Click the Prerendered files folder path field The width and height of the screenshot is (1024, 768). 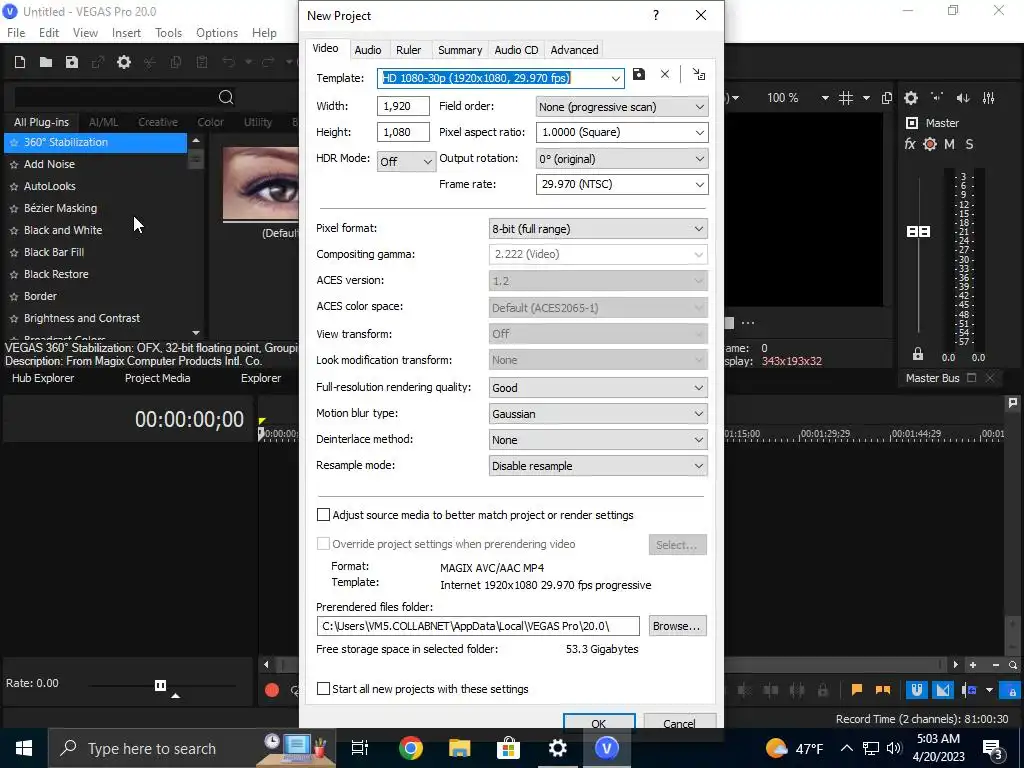(x=478, y=626)
